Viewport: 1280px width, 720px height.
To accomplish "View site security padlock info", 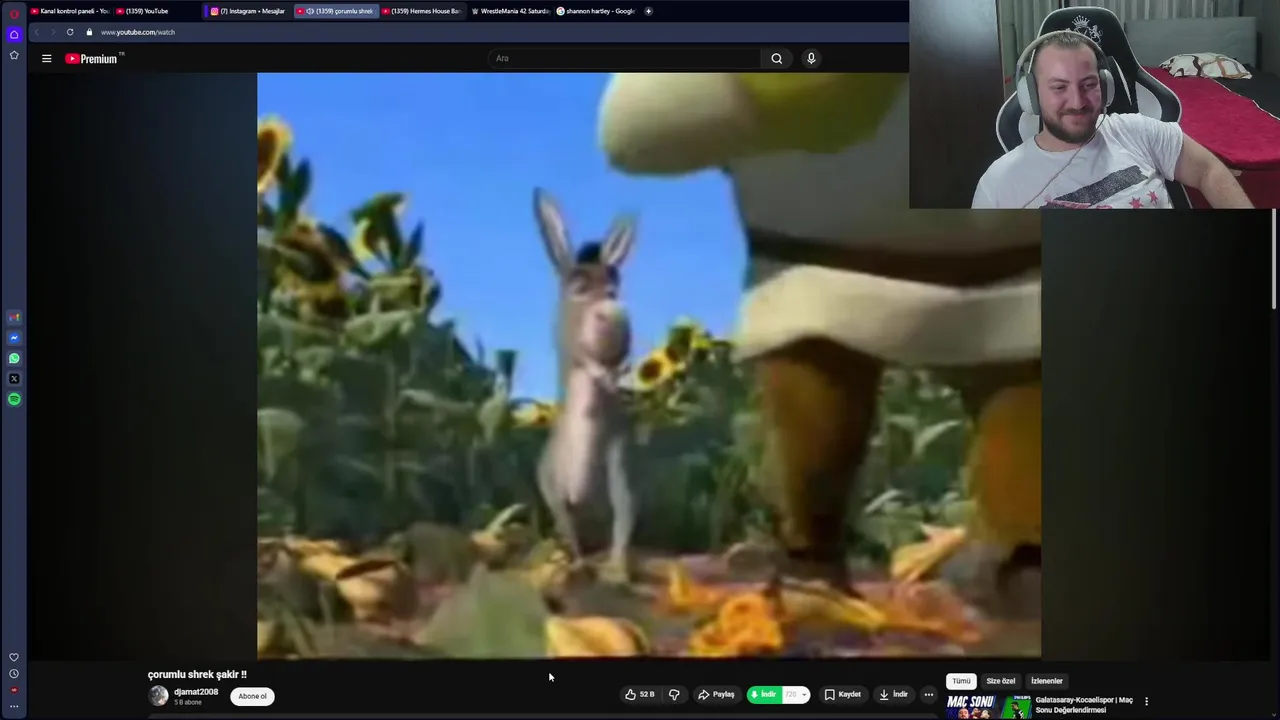I will (x=89, y=32).
